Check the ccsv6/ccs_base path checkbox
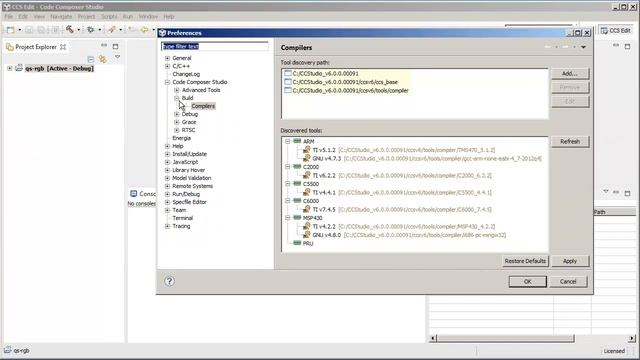Image resolution: width=640 pixels, height=360 pixels. pos(288,82)
